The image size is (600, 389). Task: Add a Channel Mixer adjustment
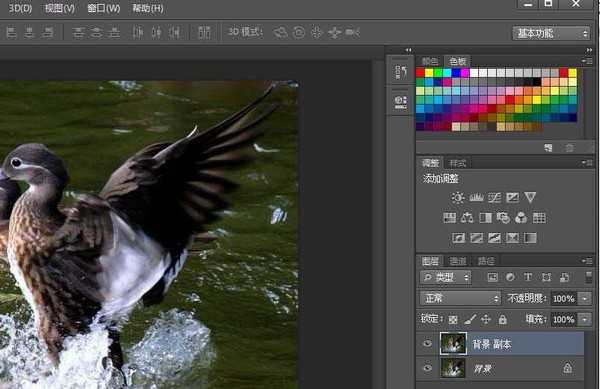coord(521,218)
